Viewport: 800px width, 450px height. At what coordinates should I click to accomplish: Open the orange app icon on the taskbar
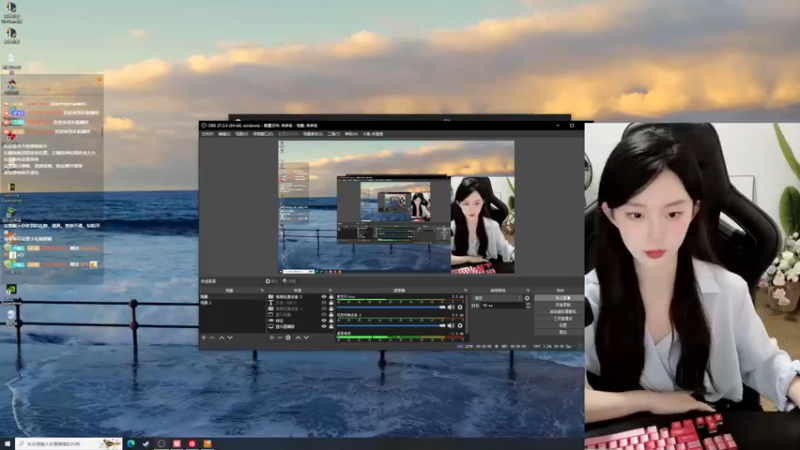point(207,444)
